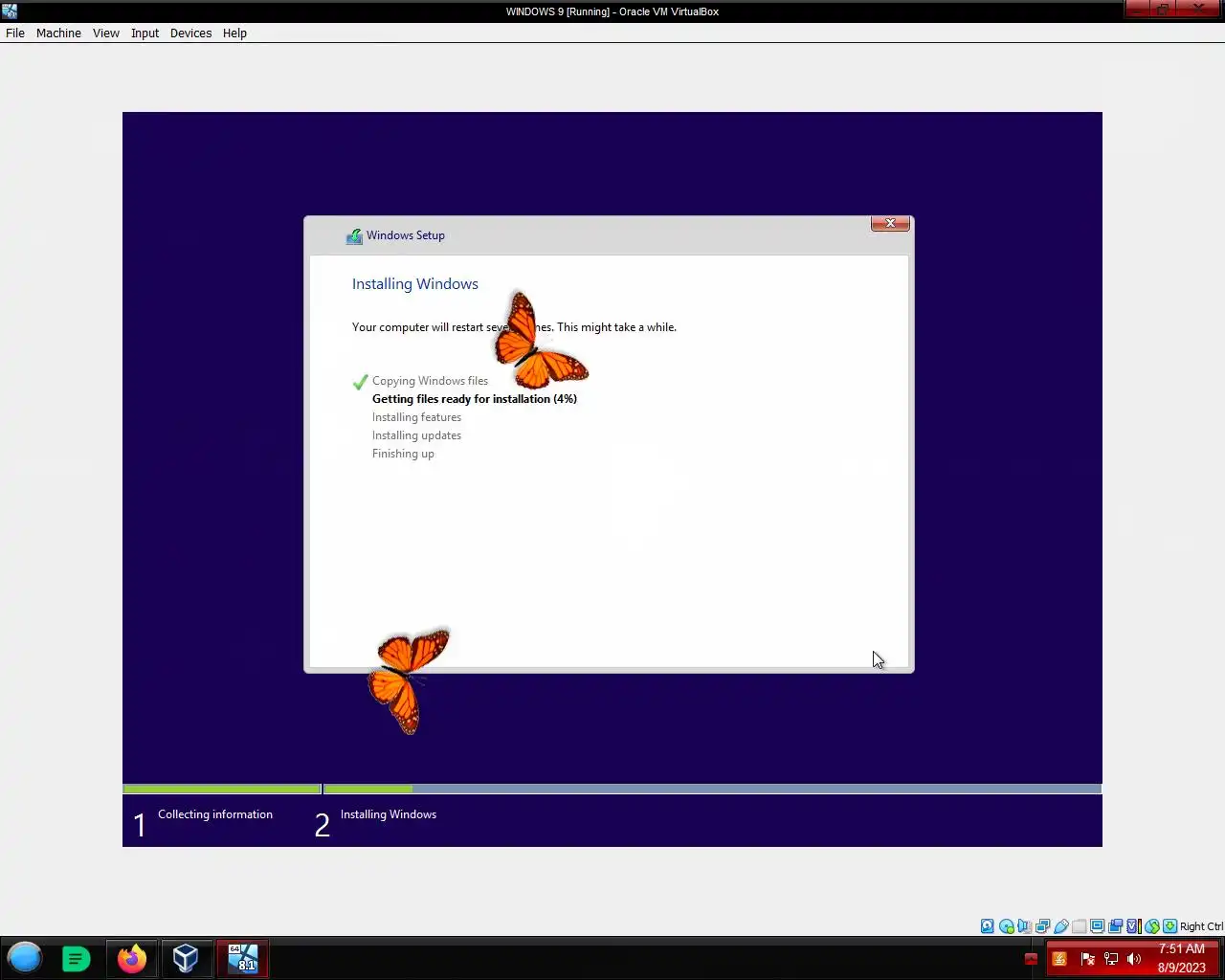1225x980 pixels.
Task: Click the green checkmark beside Copying Windows files
Action: click(x=360, y=382)
